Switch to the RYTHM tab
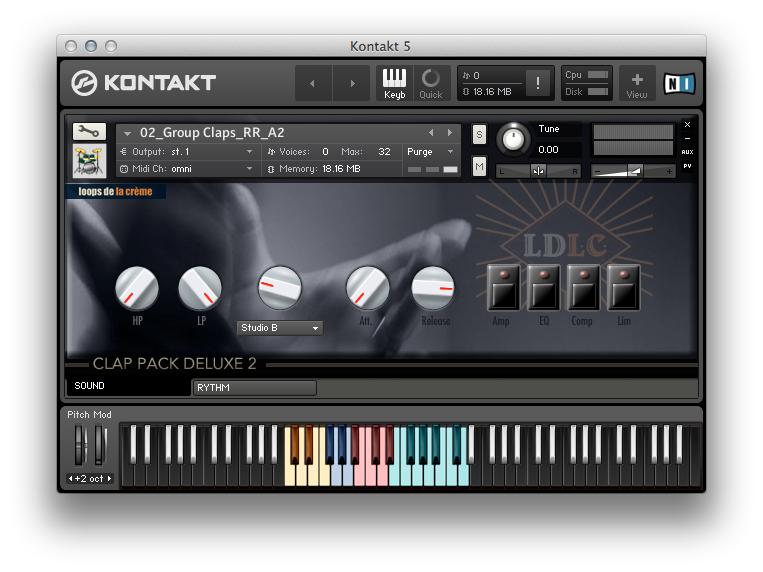Viewport: 763px width, 572px height. (254, 388)
